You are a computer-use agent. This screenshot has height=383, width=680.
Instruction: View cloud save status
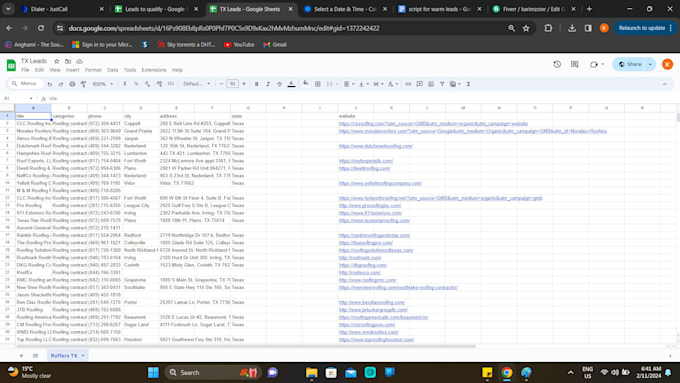[79, 61]
